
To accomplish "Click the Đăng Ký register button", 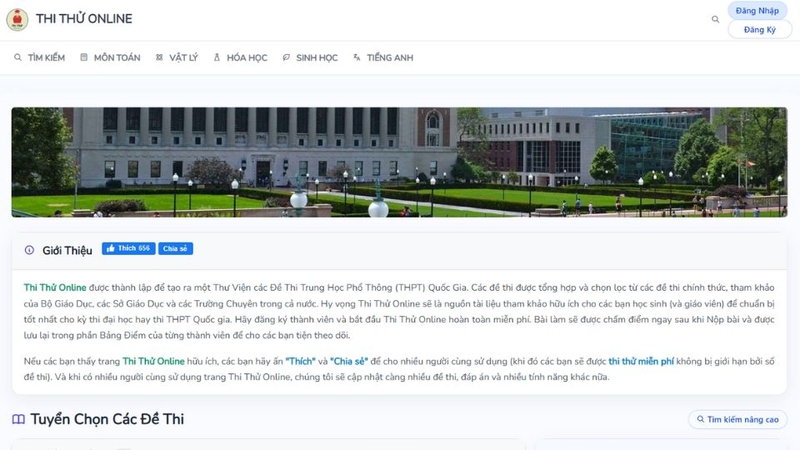I will [759, 30].
